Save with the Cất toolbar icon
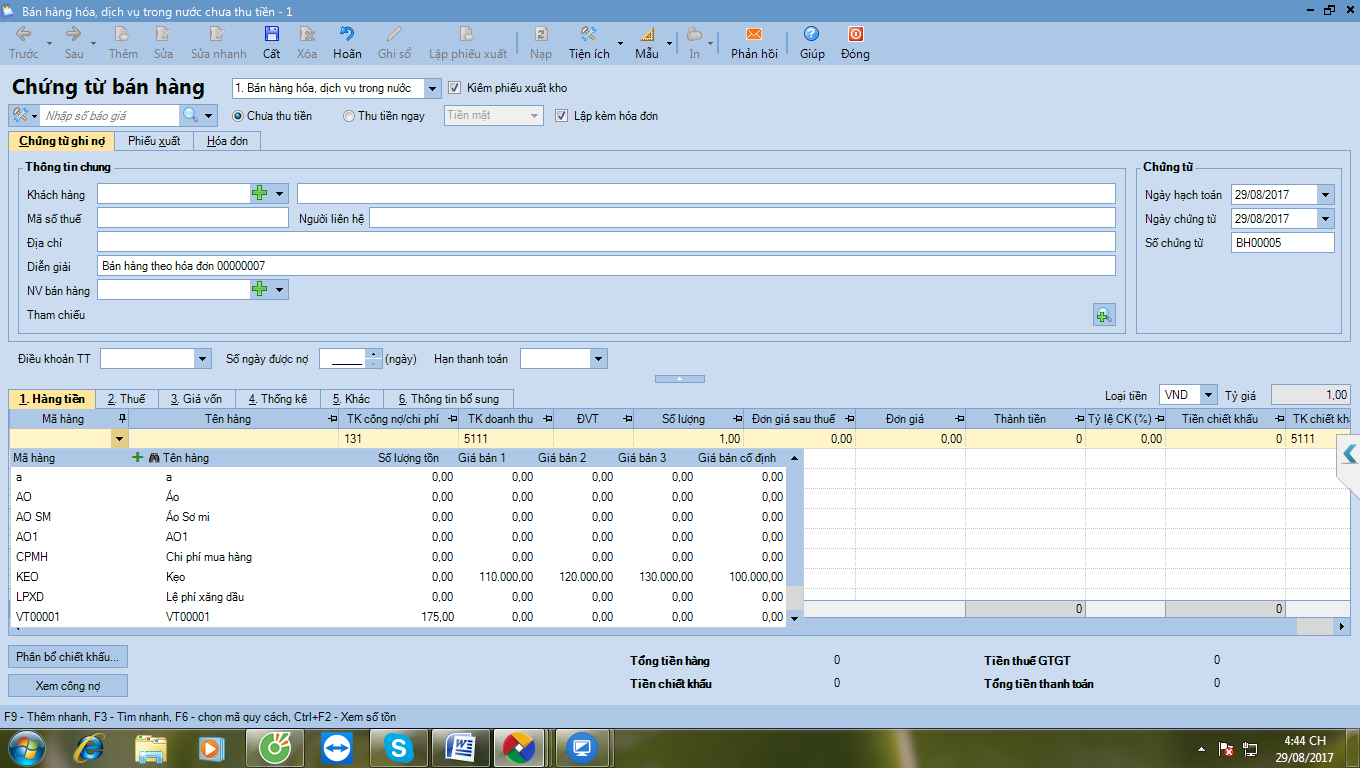 click(271, 34)
